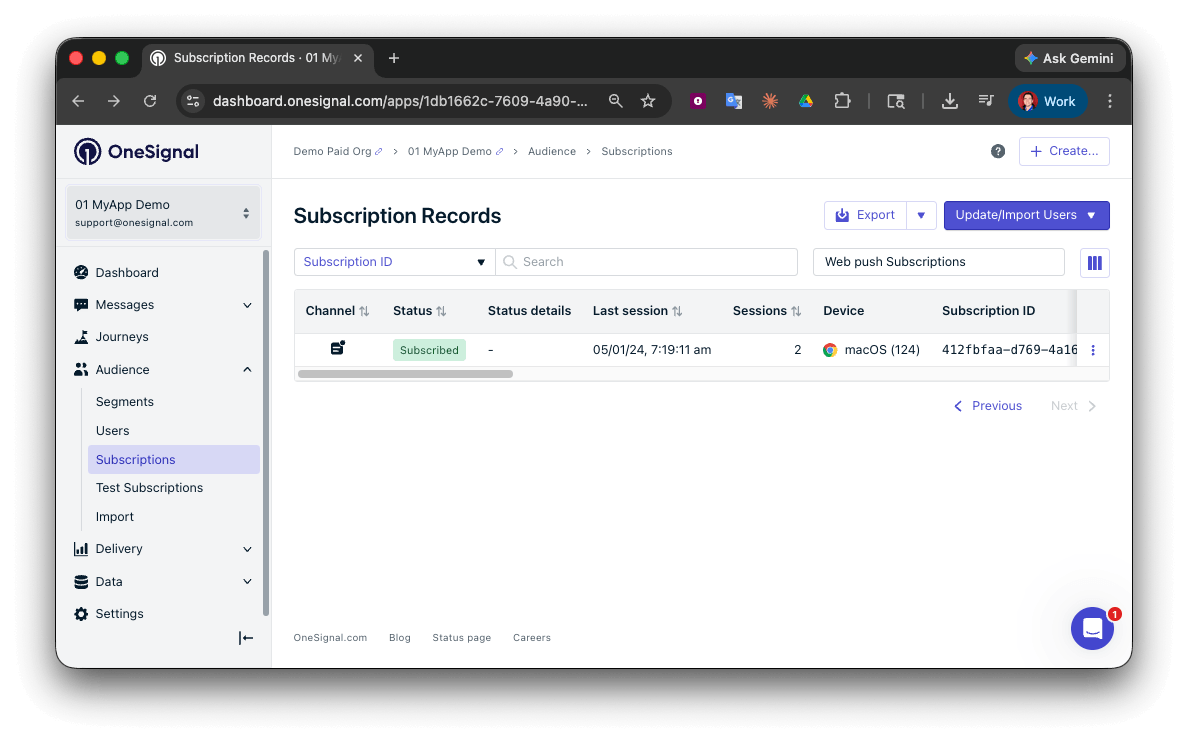Click the site information icon in address bar
The height and width of the screenshot is (742, 1188).
193,101
